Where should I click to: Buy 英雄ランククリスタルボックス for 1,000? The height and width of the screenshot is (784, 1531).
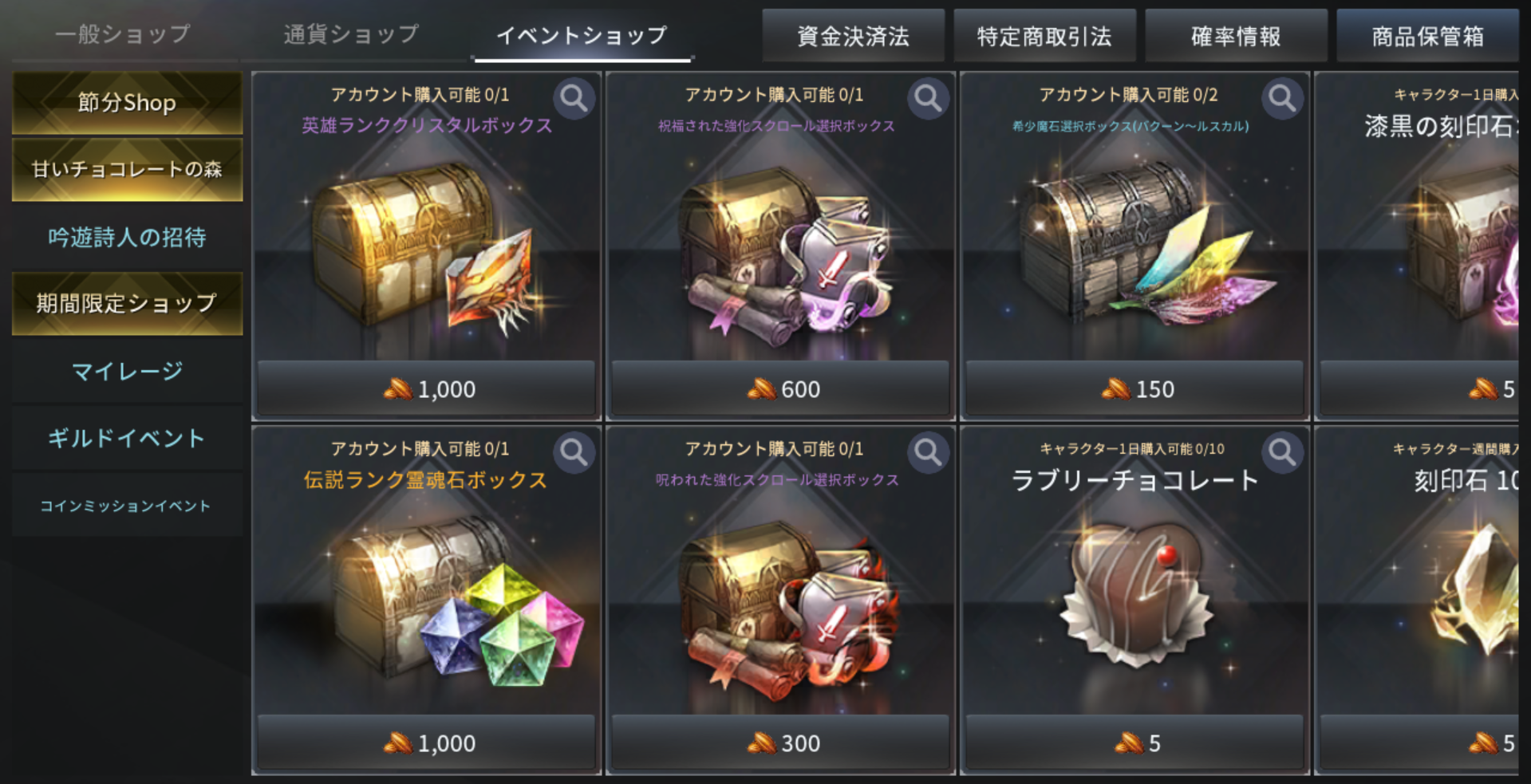[x=426, y=388]
